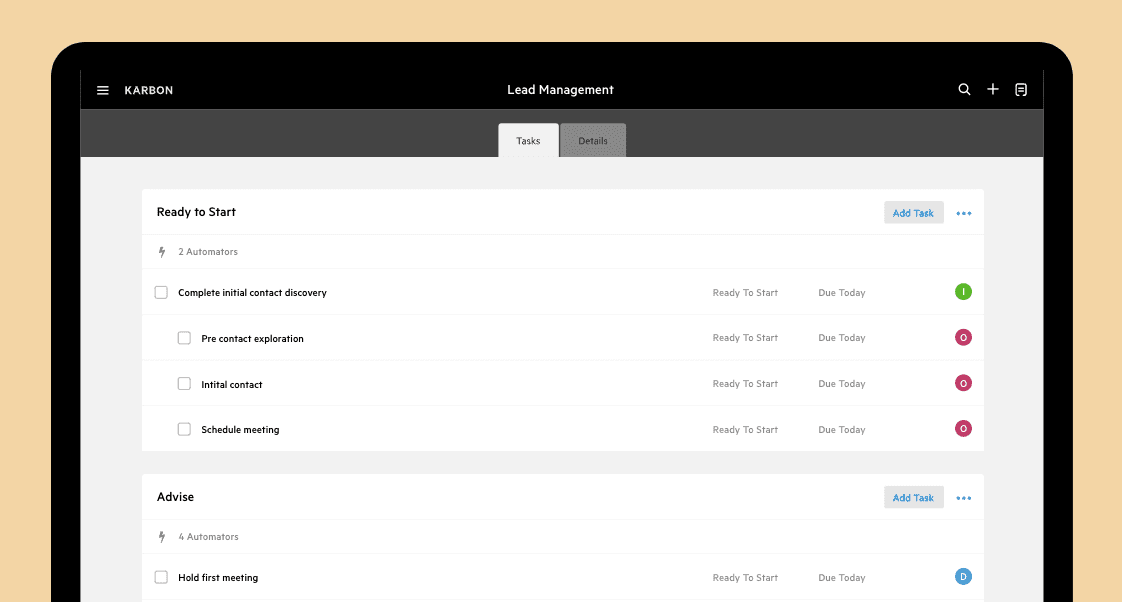The height and width of the screenshot is (602, 1122).
Task: Open Ready To Start status of Schedule meeting
Action: (745, 429)
